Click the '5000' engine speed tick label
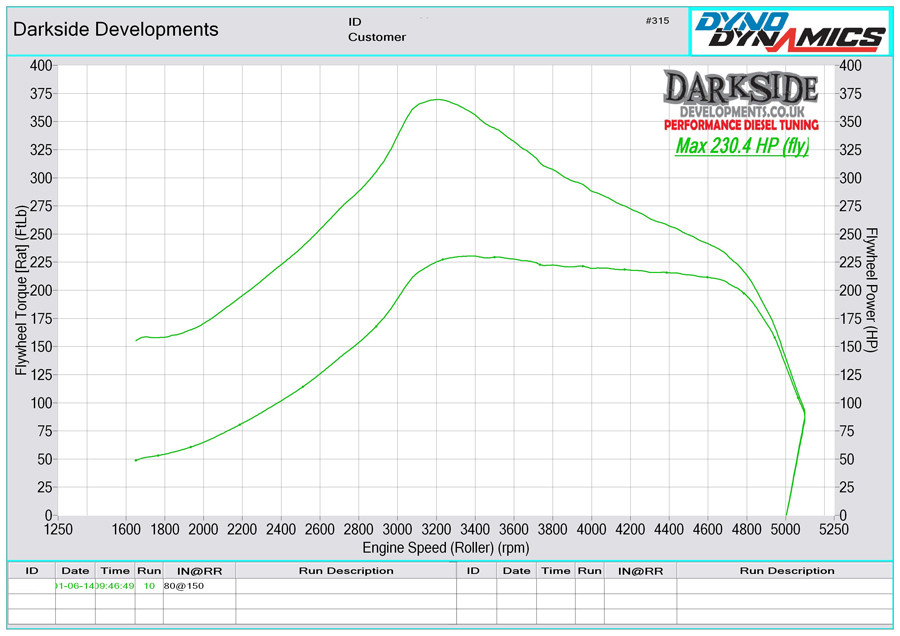Viewport: 900px width, 636px height. pyautogui.click(x=785, y=529)
